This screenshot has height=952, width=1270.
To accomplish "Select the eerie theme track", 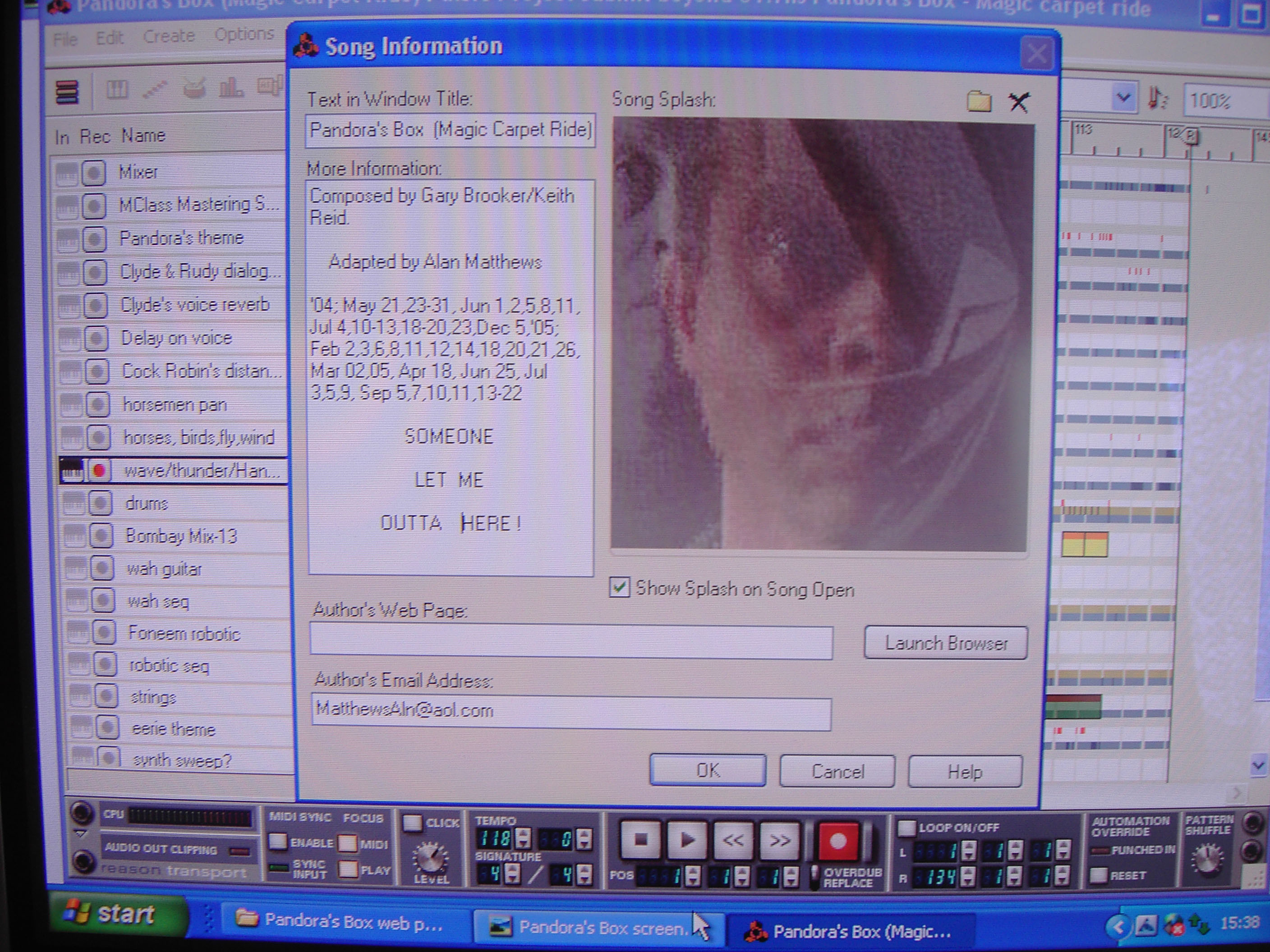I will pos(173,729).
